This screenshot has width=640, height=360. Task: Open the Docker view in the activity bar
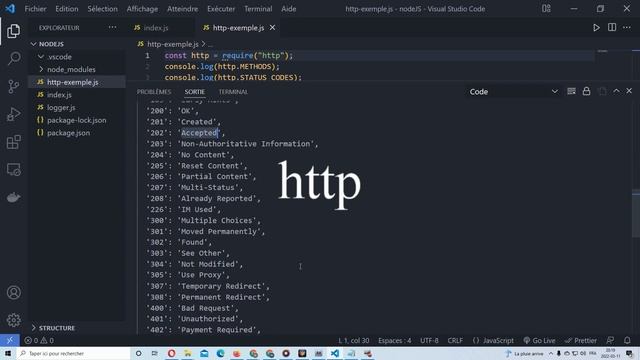coord(13,197)
